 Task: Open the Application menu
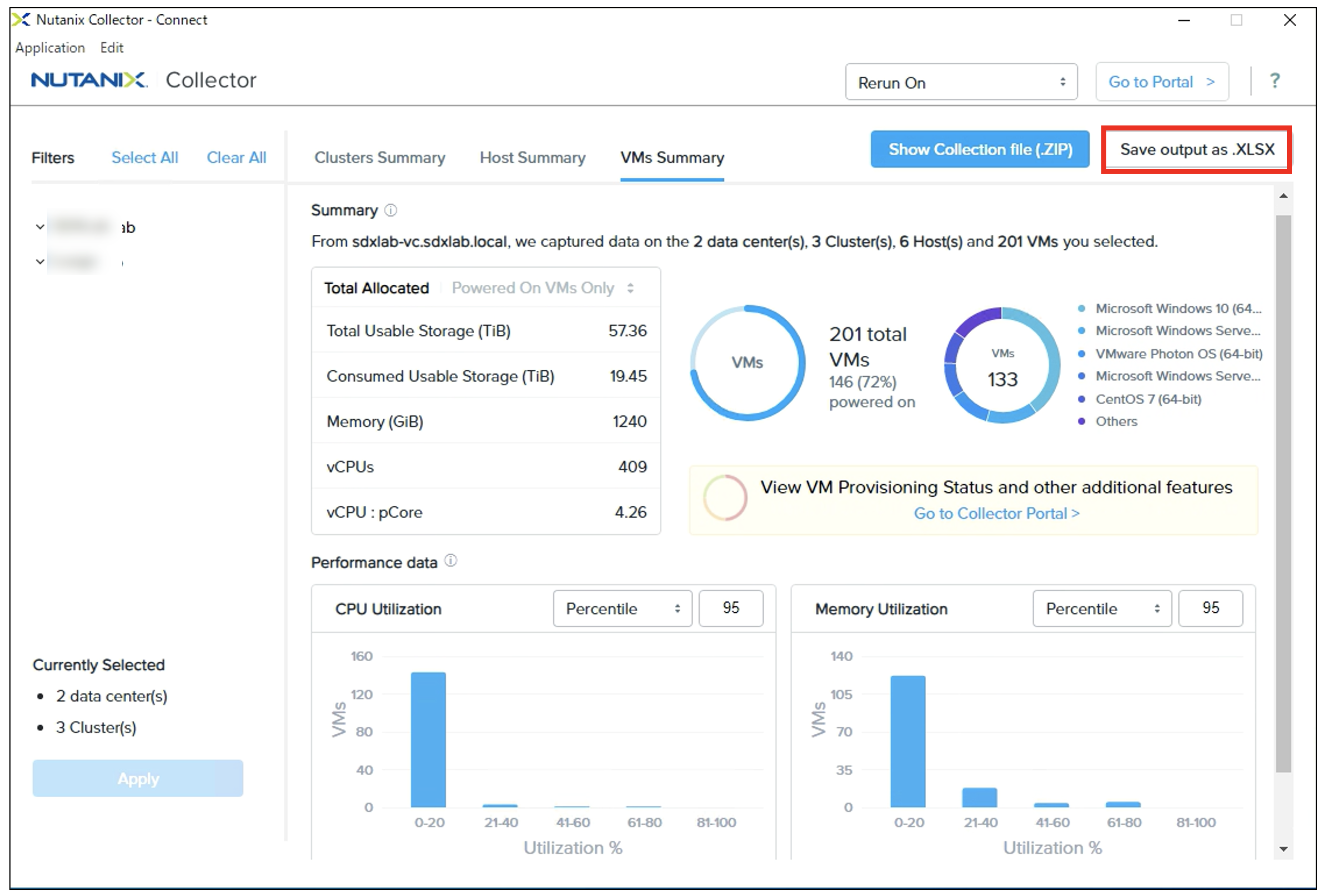point(50,47)
